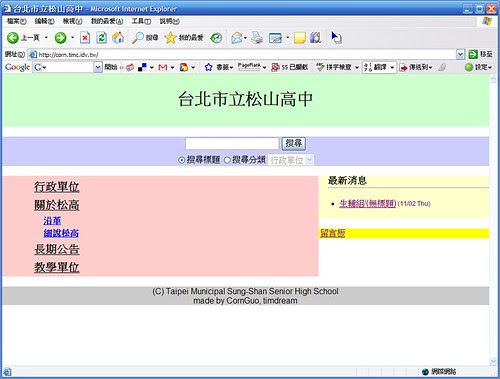The image size is (500, 379).
Task: Stop loading with the red X icon
Action: pos(85,38)
